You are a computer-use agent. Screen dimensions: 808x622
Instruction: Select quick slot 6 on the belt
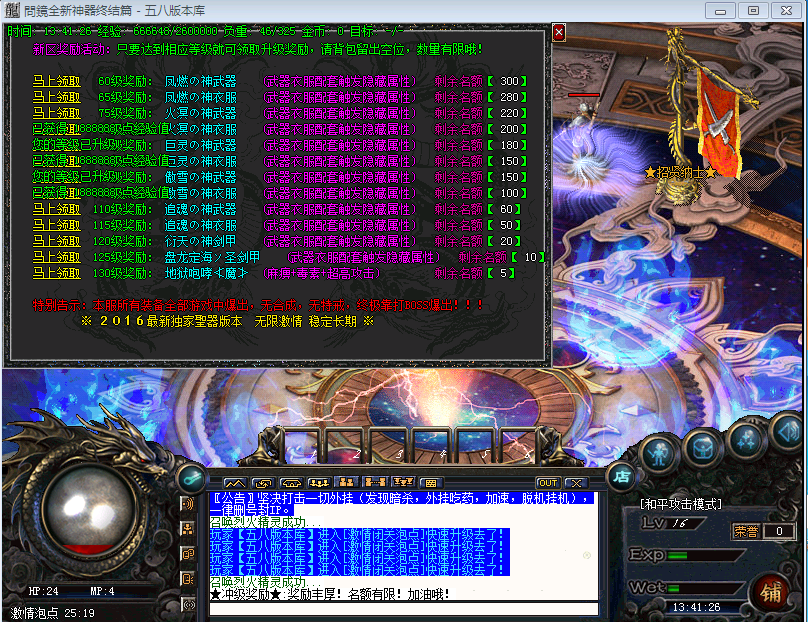click(x=519, y=446)
